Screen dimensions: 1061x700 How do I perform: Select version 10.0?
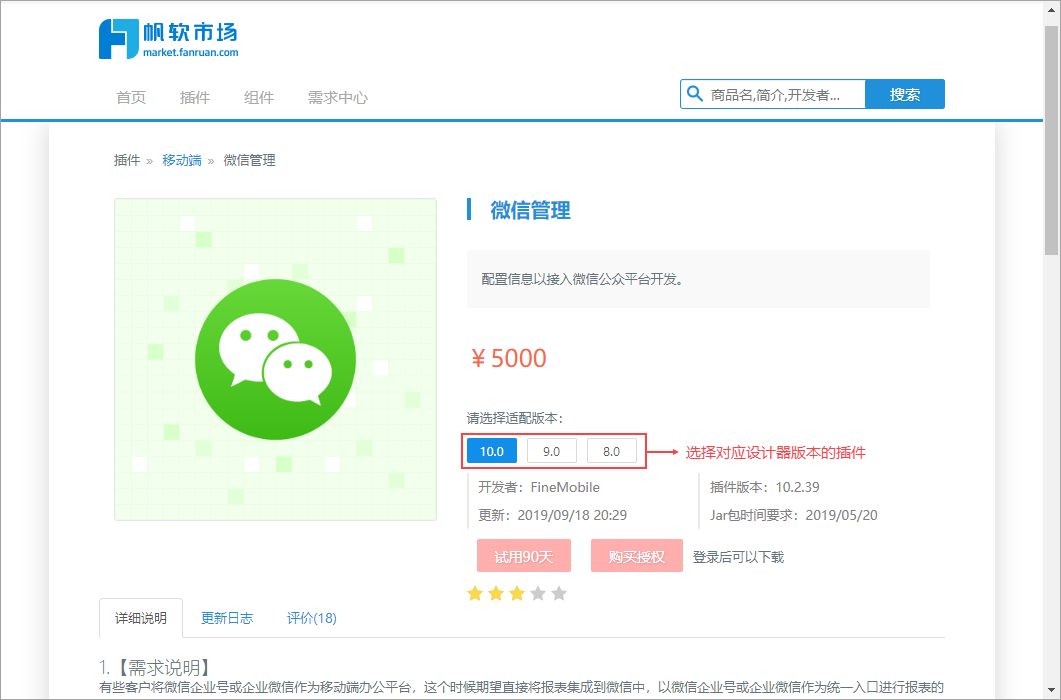[492, 451]
